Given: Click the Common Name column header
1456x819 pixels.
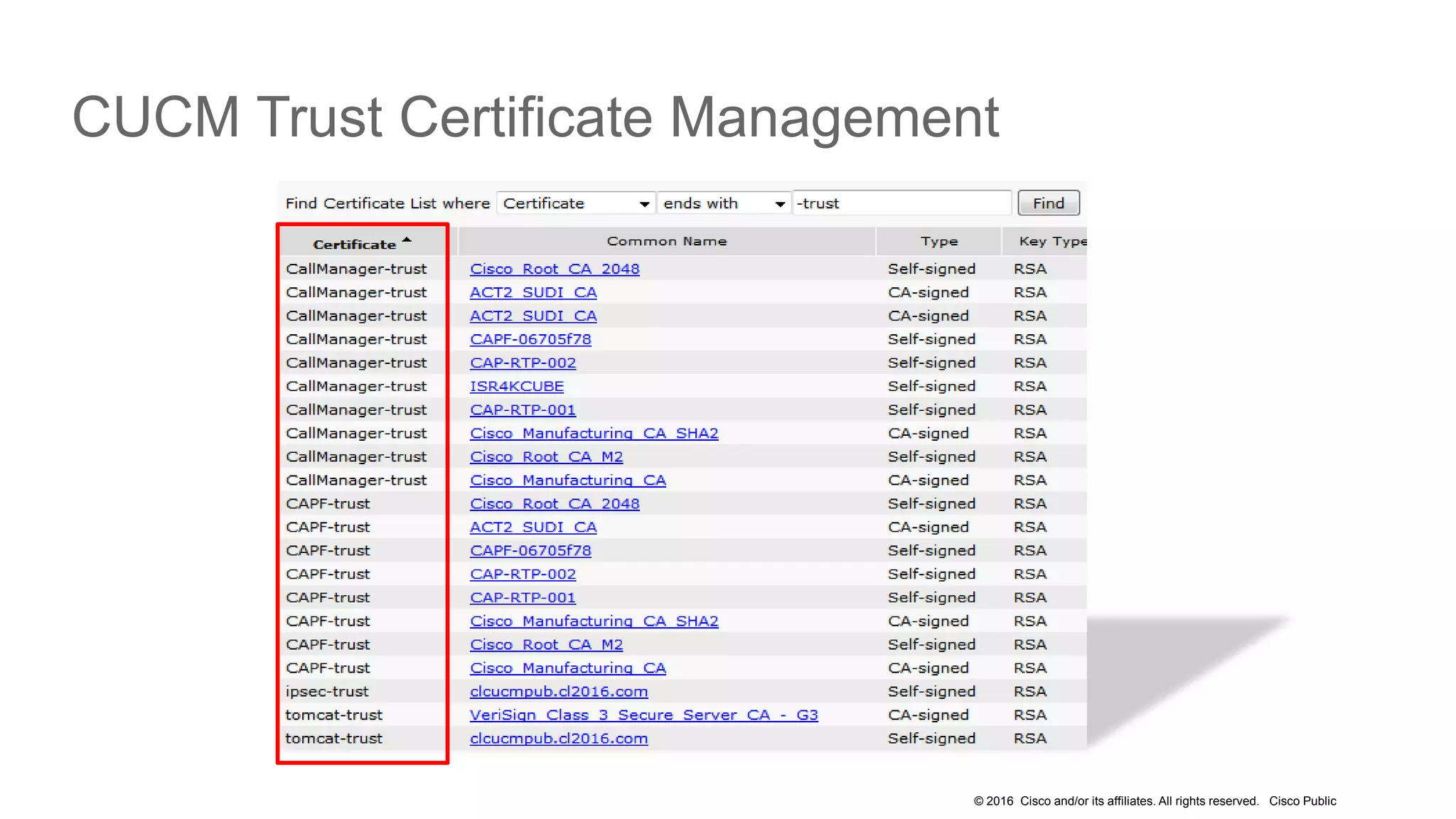Looking at the screenshot, I should pos(667,242).
